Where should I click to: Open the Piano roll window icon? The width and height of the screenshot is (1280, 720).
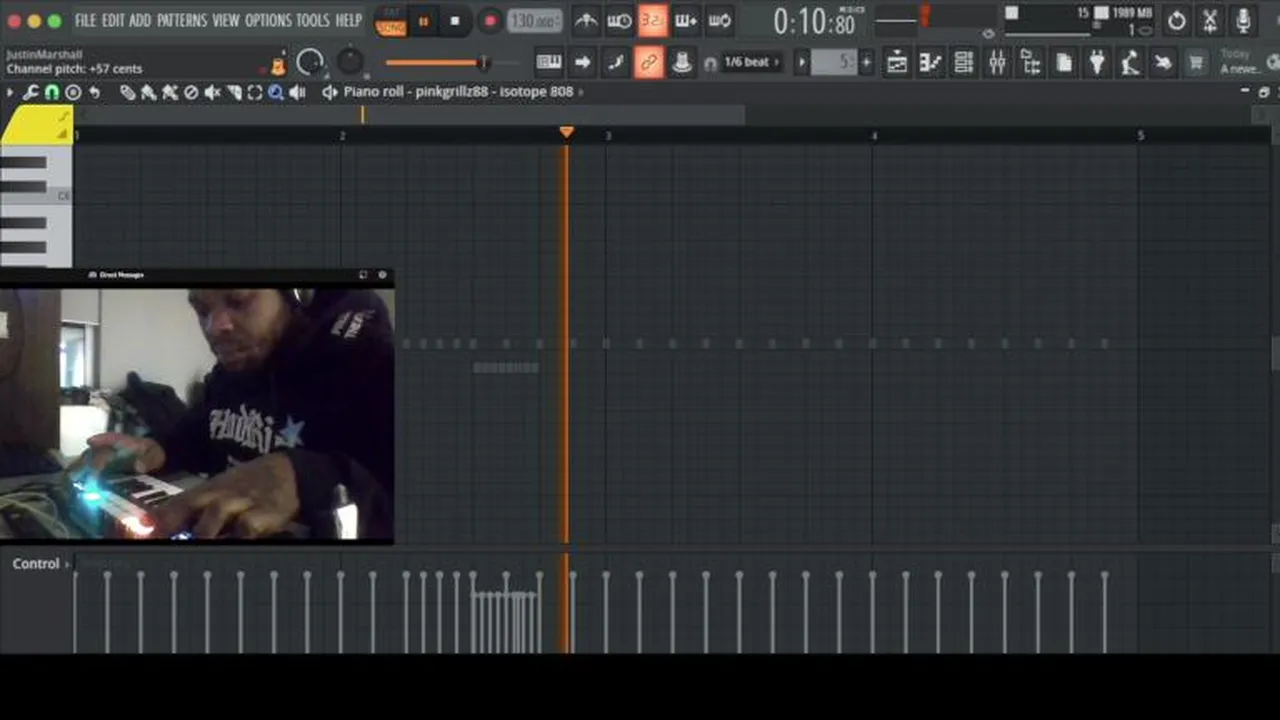(x=930, y=63)
